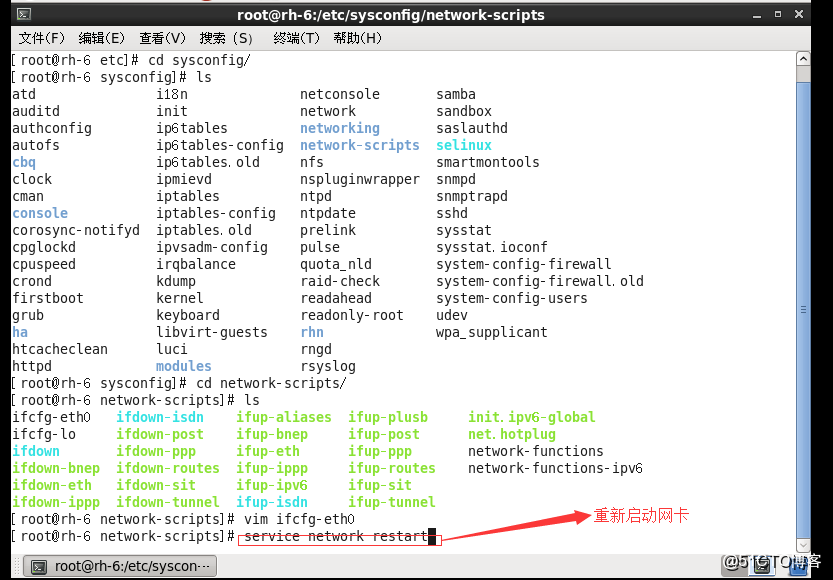Close the terminal window

coord(798,14)
